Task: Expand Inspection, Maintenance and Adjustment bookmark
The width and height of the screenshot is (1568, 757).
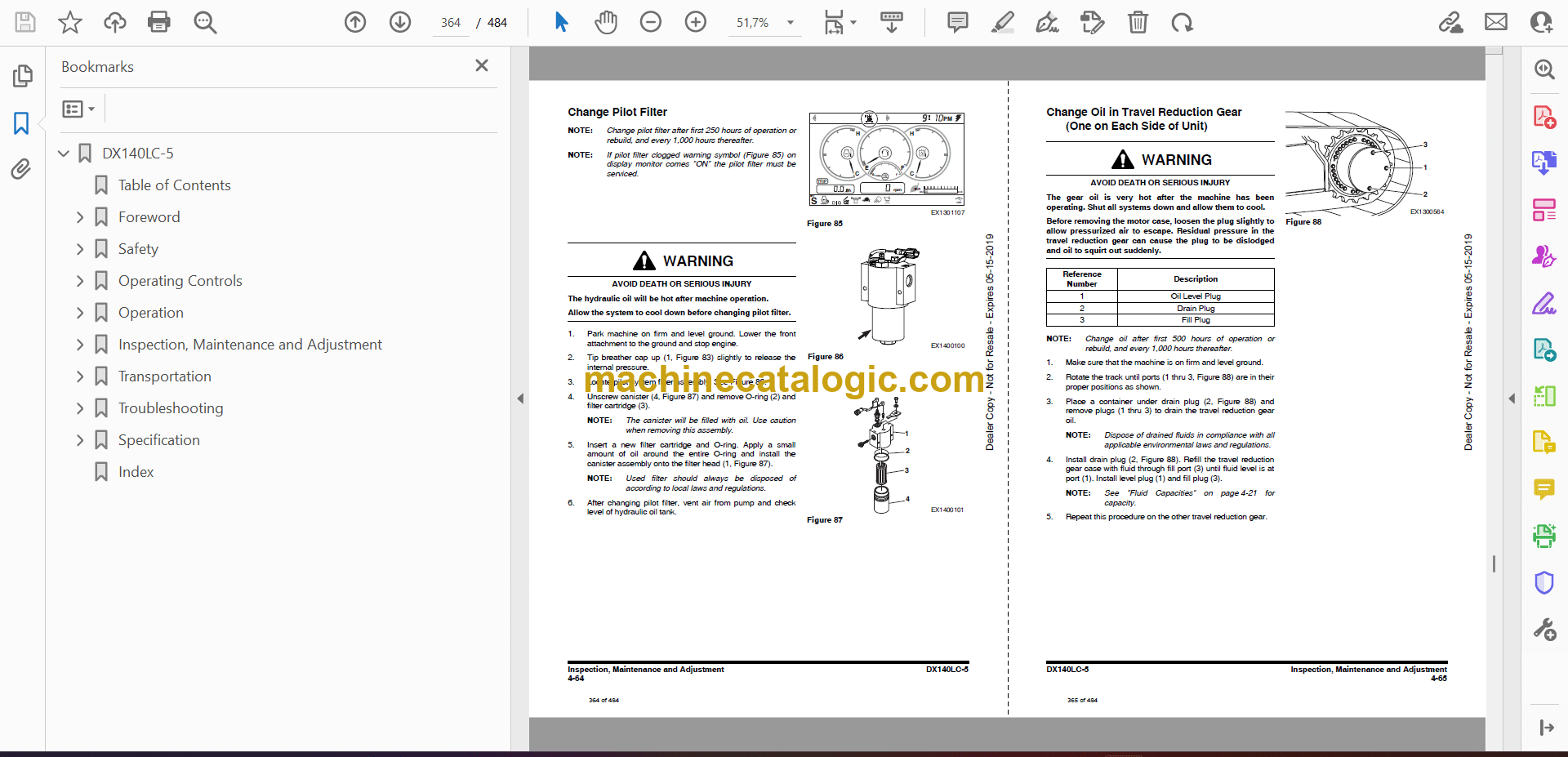Action: coord(80,345)
